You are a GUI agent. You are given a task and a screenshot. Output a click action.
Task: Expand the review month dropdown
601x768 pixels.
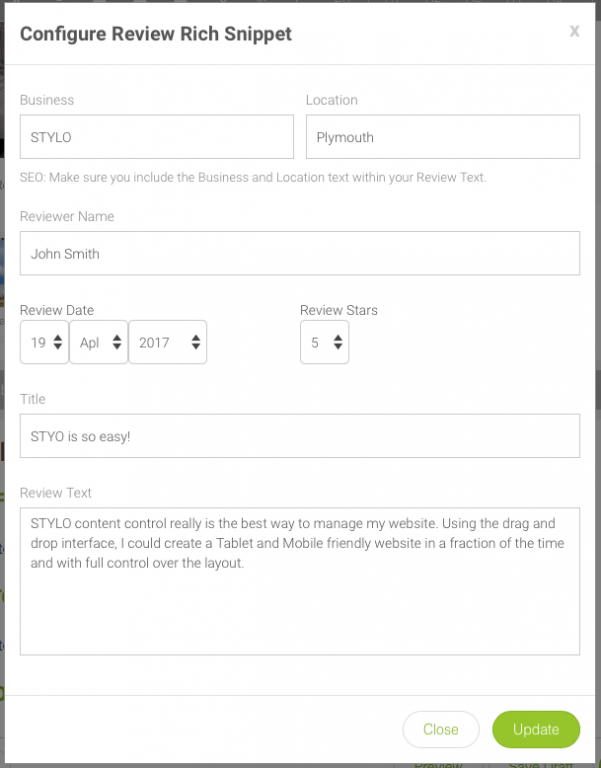[99, 342]
